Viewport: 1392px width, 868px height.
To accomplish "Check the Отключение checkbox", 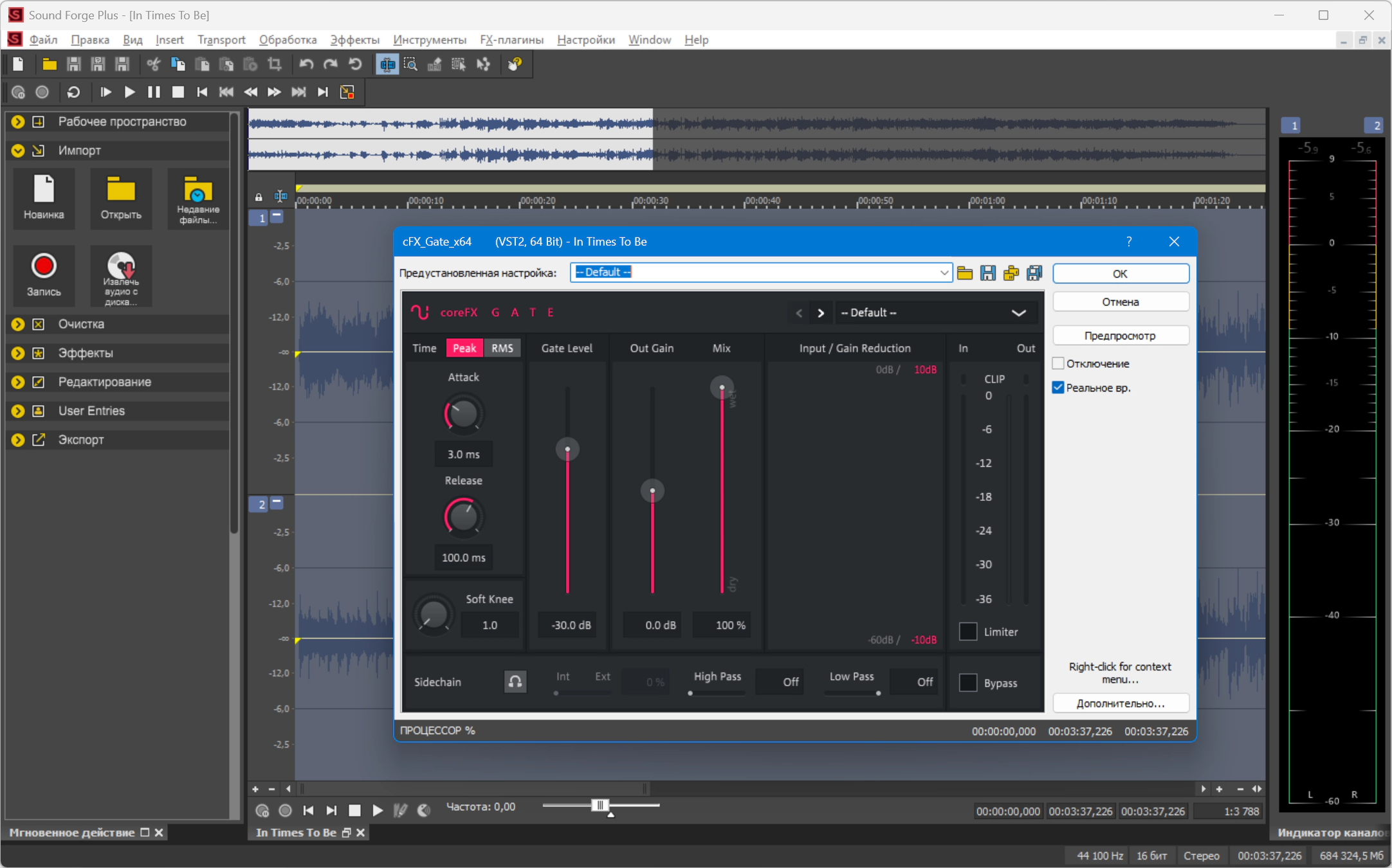I will (x=1058, y=363).
